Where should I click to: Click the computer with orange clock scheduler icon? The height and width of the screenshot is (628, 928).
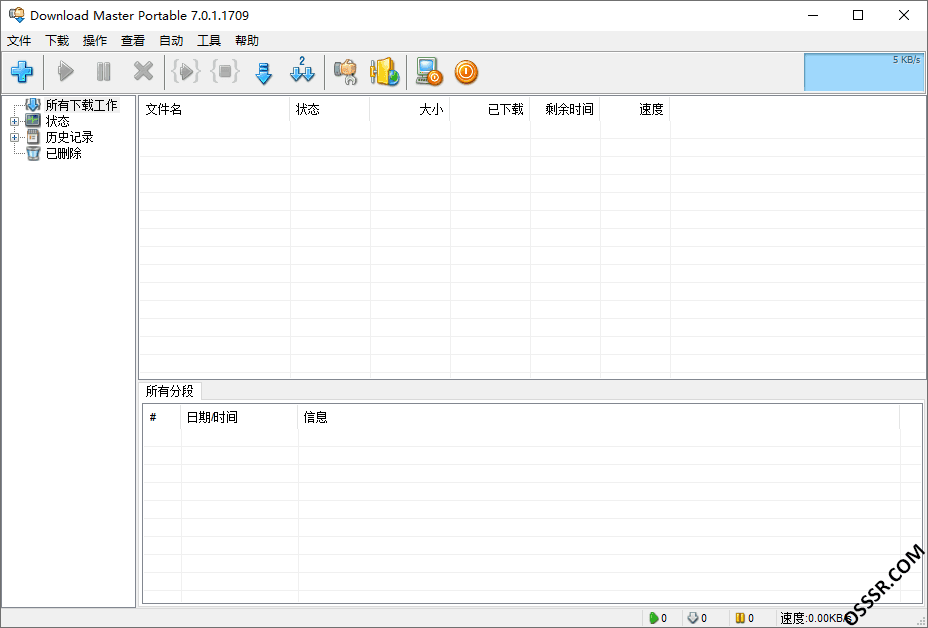pos(429,72)
